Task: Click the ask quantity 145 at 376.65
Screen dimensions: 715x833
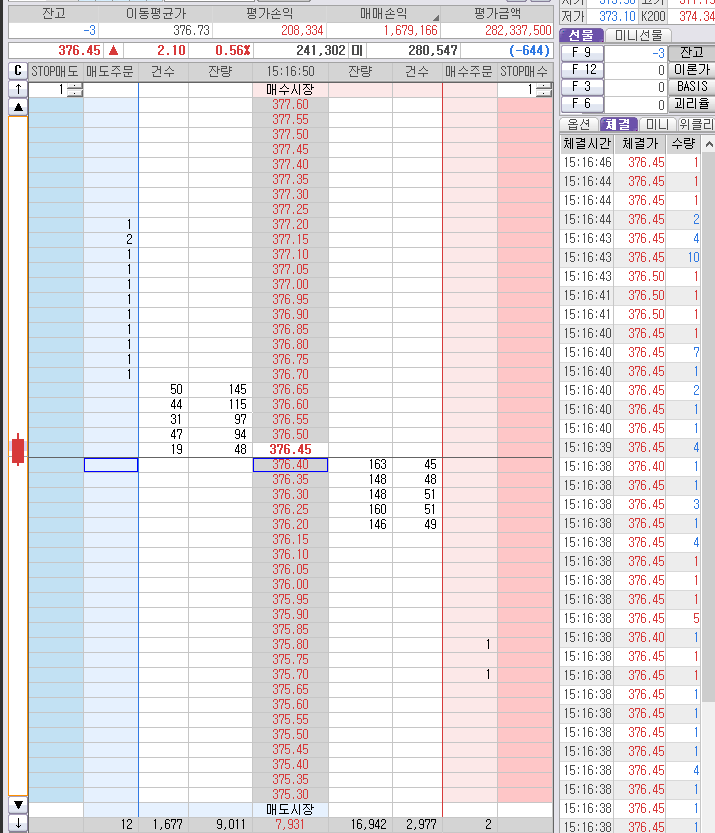Action: coord(237,389)
